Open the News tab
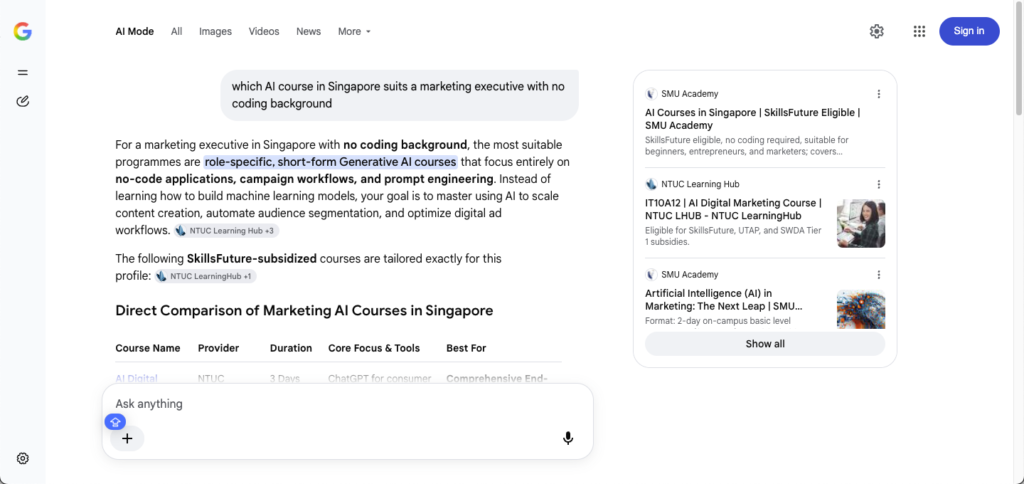The image size is (1024, 484). (308, 31)
